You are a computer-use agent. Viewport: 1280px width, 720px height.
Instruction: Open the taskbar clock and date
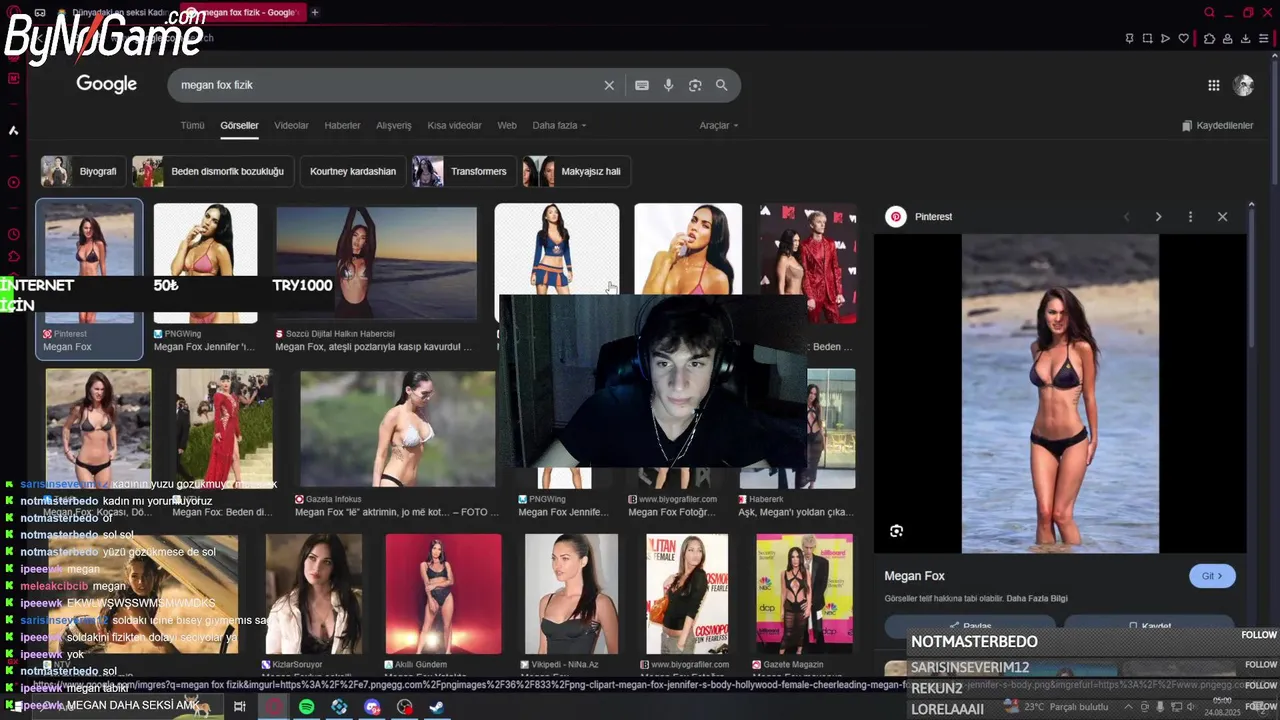coord(1222,707)
